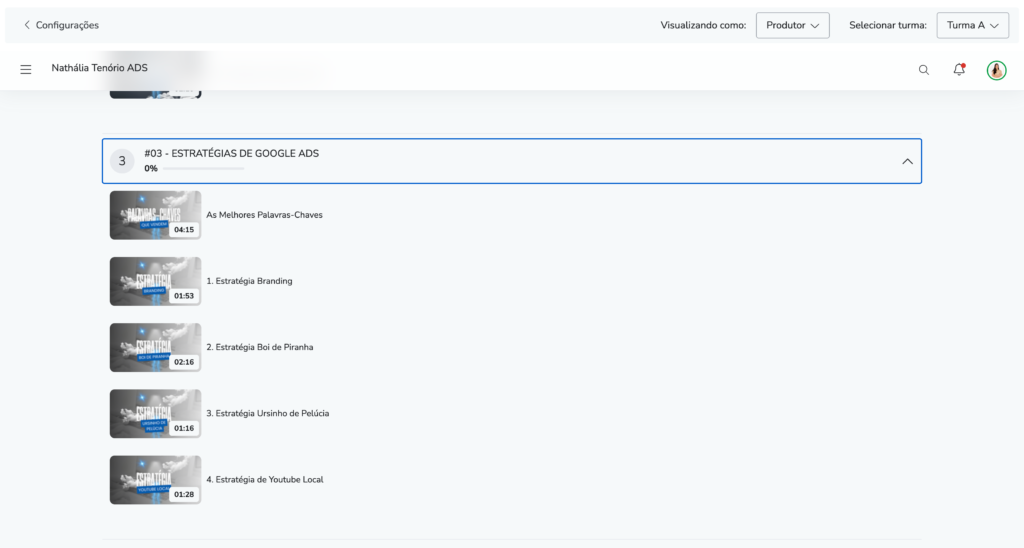Play the Youtube Local thumbnail showing 01:28
Screen dimensions: 1024x548
tap(155, 479)
